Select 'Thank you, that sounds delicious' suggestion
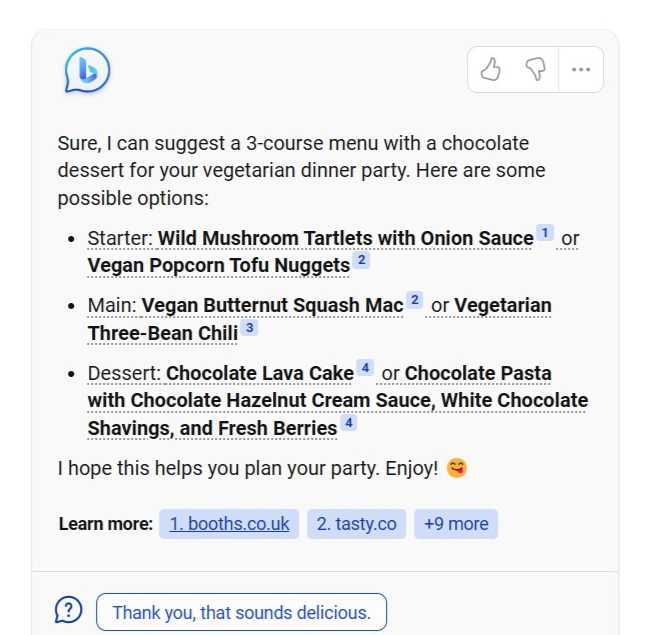This screenshot has width=645, height=635. click(241, 612)
